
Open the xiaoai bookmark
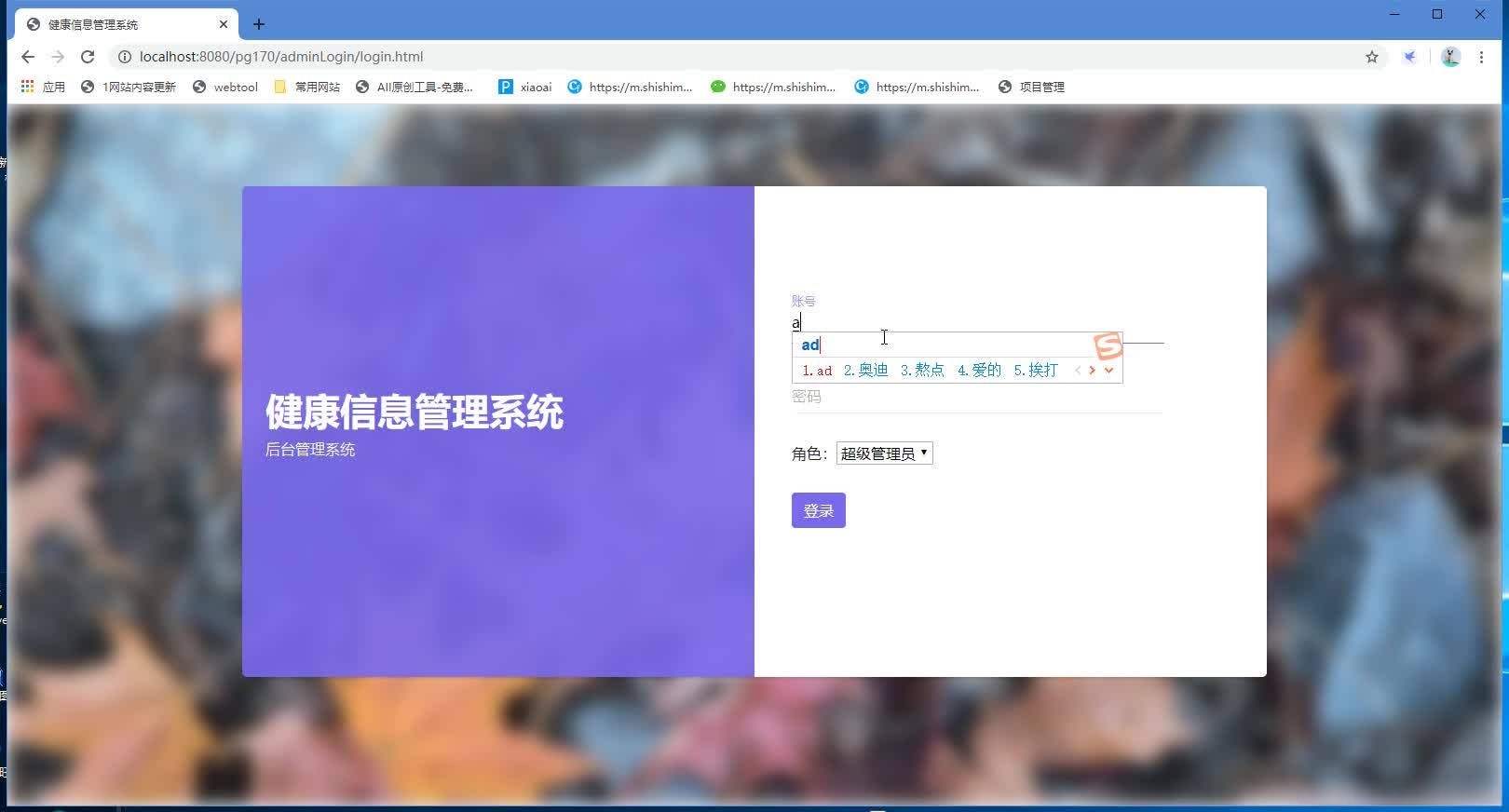click(x=524, y=87)
